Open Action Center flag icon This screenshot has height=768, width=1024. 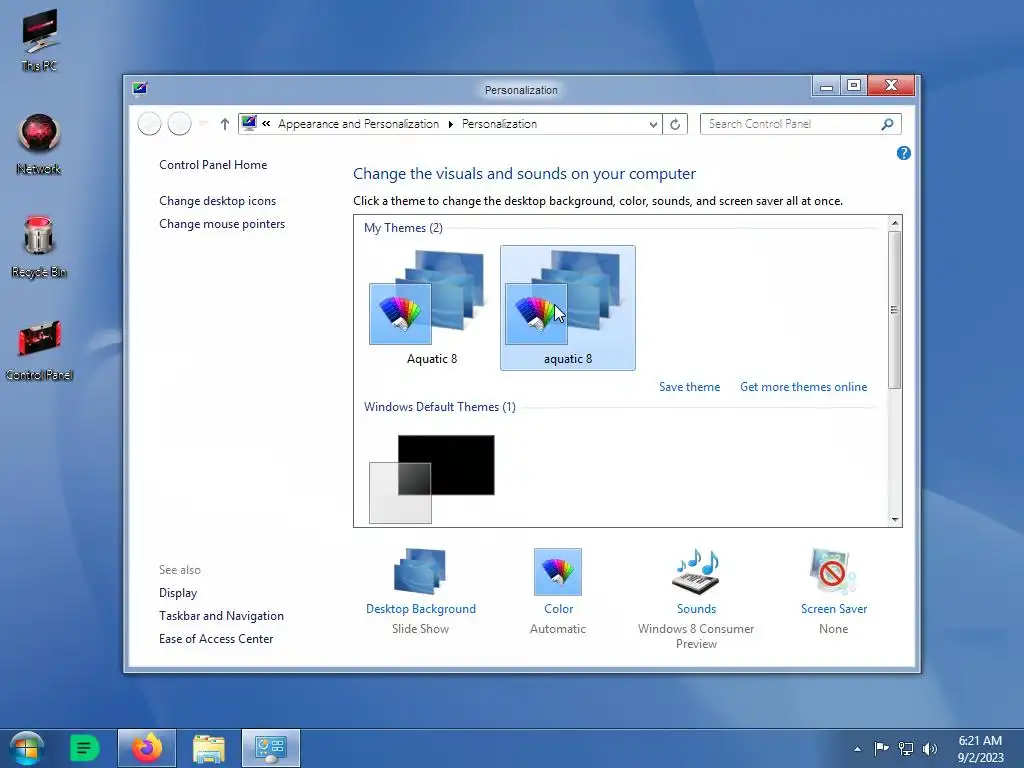click(x=882, y=748)
